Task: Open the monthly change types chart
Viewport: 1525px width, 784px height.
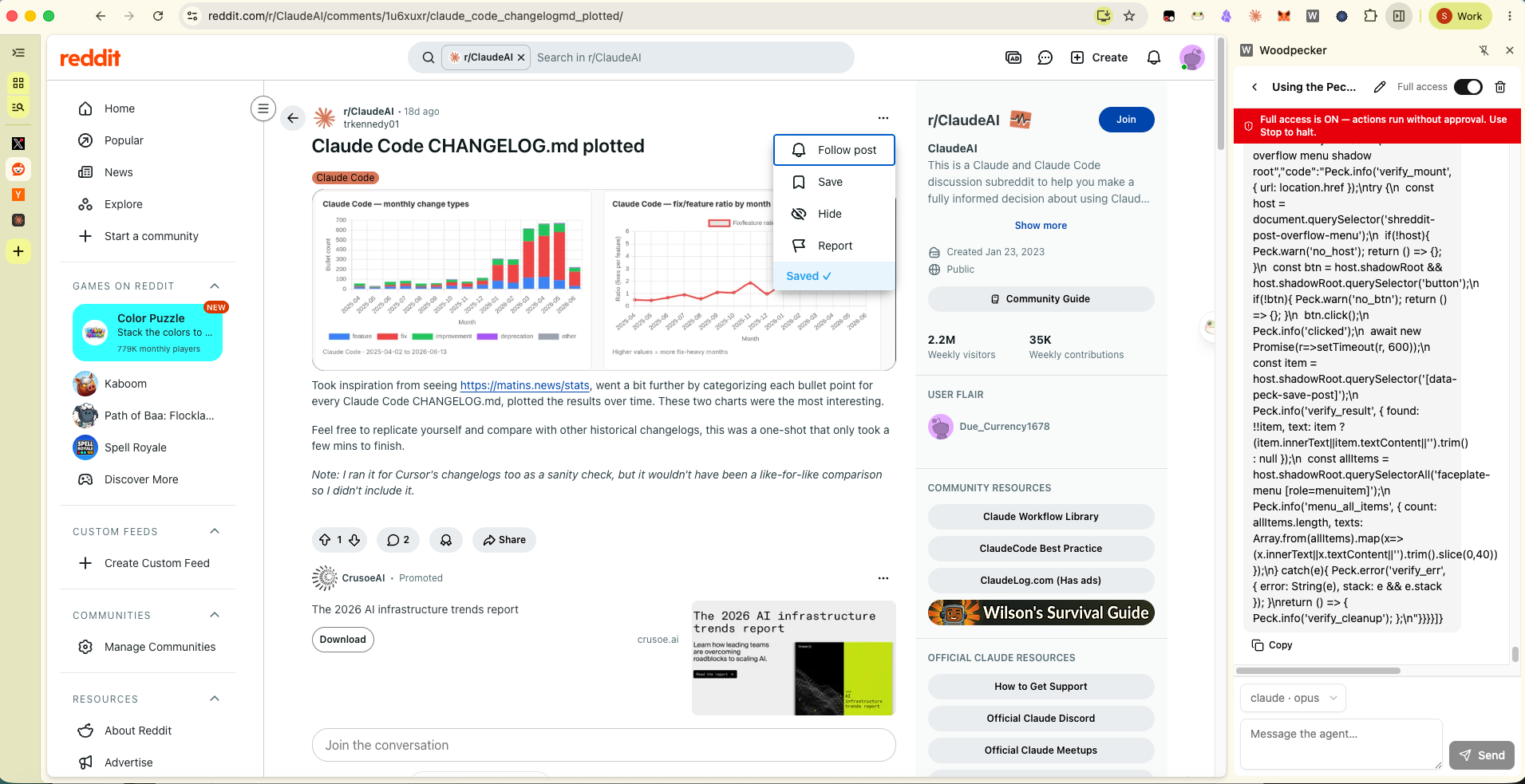Action: tap(452, 280)
